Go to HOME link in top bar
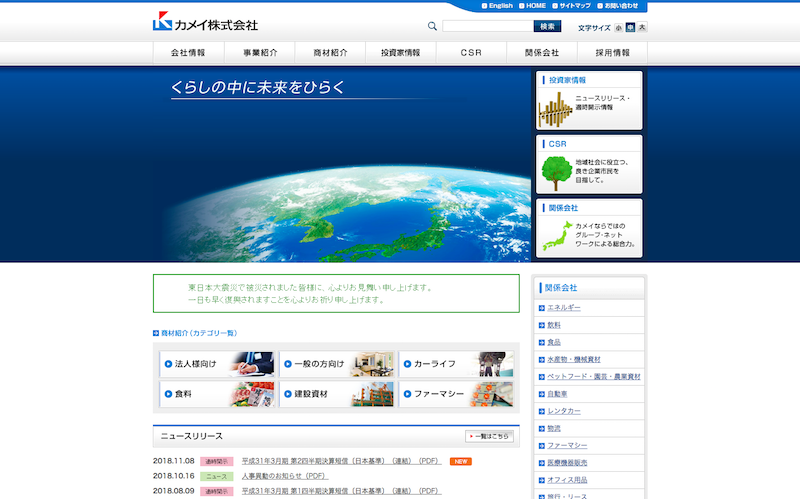Screen dimensions: 800x499 pyautogui.click(x=533, y=6)
